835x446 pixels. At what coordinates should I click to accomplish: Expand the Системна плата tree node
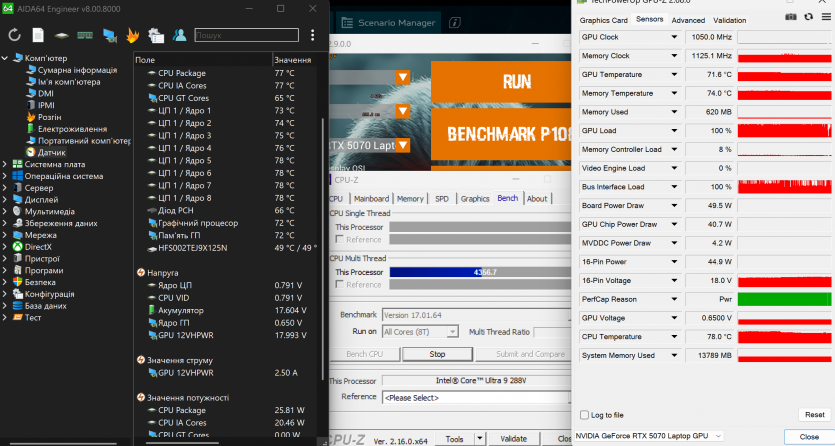(x=7, y=164)
